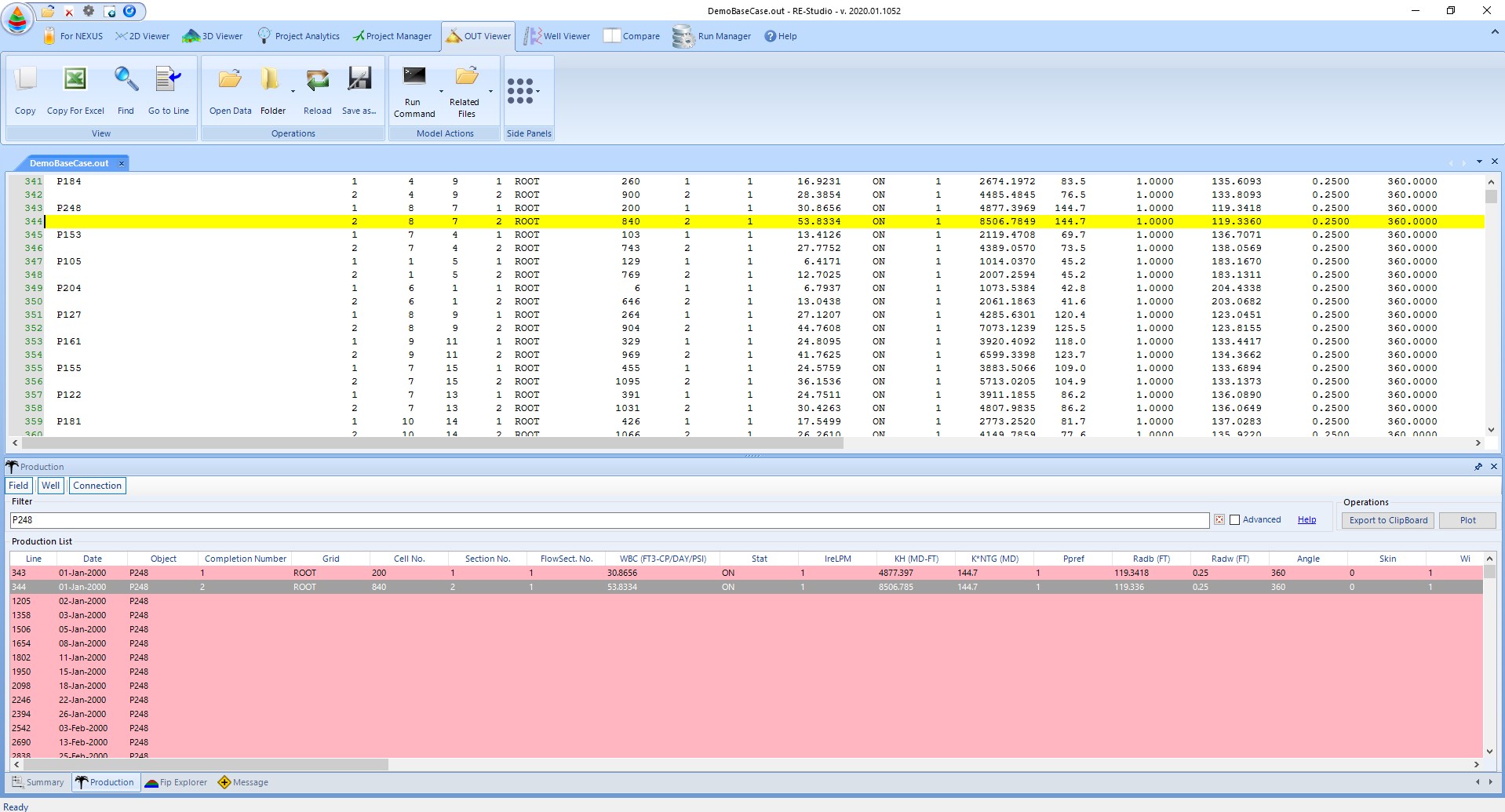Open the Help link beside filter
Screen dimensions: 1505x812
1306,520
